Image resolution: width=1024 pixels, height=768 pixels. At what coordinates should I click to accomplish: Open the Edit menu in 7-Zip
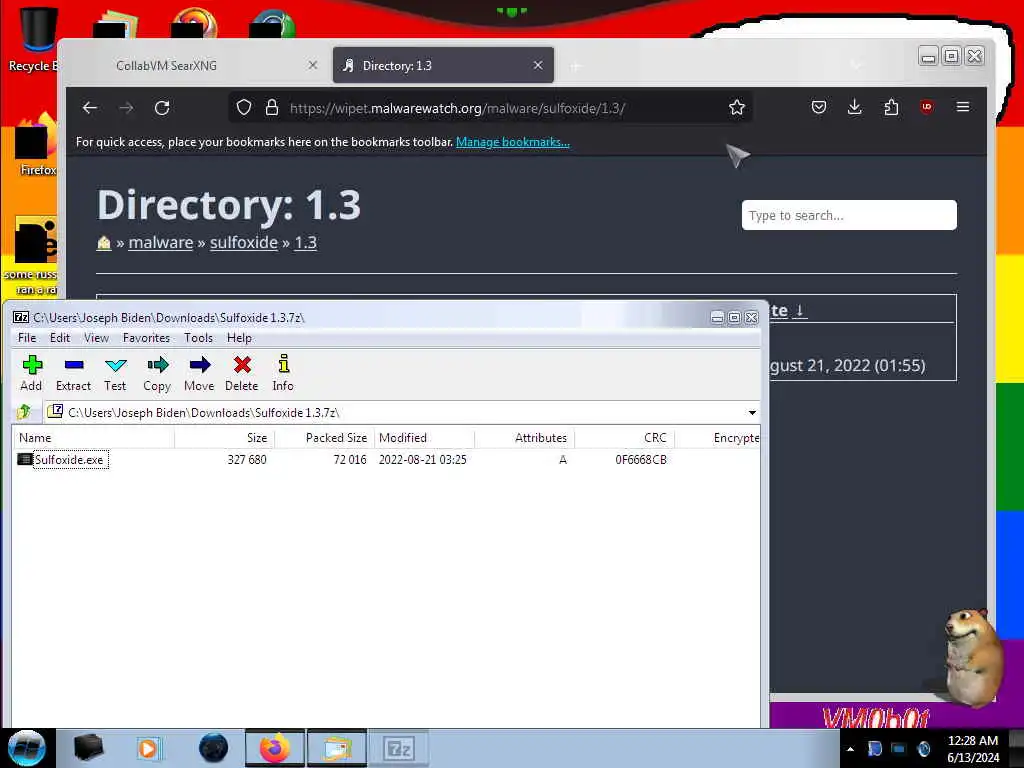(x=59, y=338)
